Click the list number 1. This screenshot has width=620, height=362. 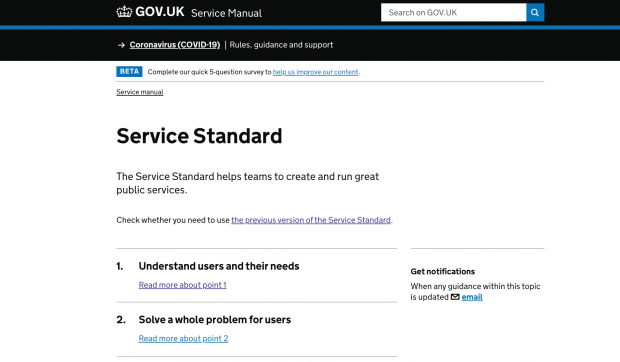click(120, 266)
